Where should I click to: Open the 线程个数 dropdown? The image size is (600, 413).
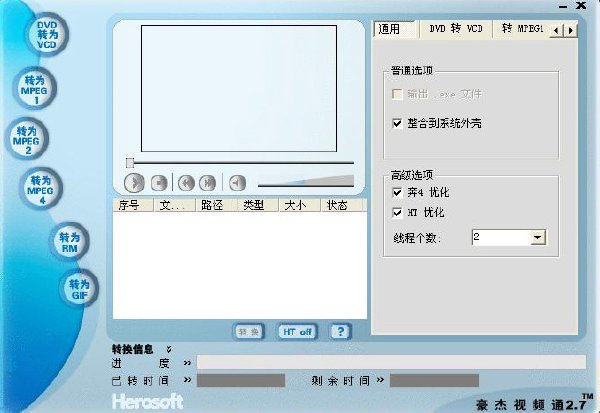click(538, 238)
